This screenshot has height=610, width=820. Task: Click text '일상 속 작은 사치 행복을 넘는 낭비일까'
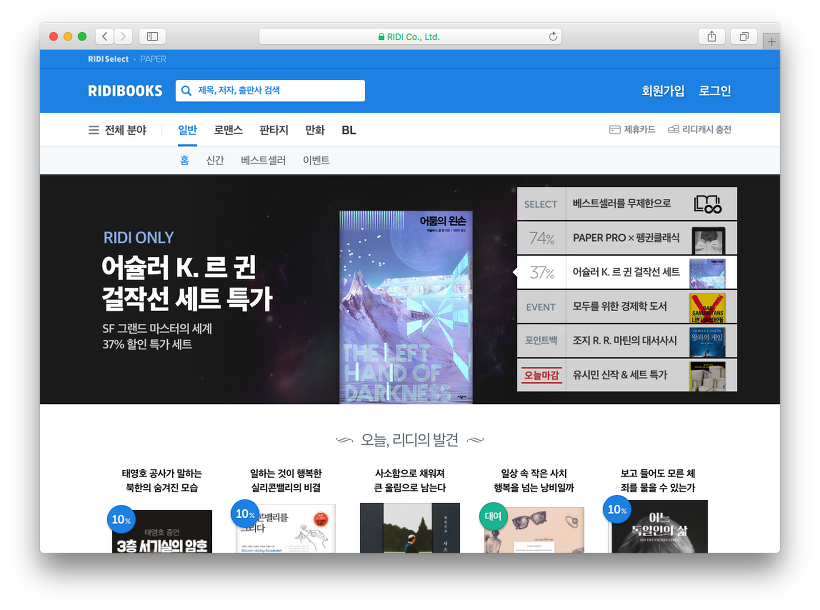coord(534,480)
